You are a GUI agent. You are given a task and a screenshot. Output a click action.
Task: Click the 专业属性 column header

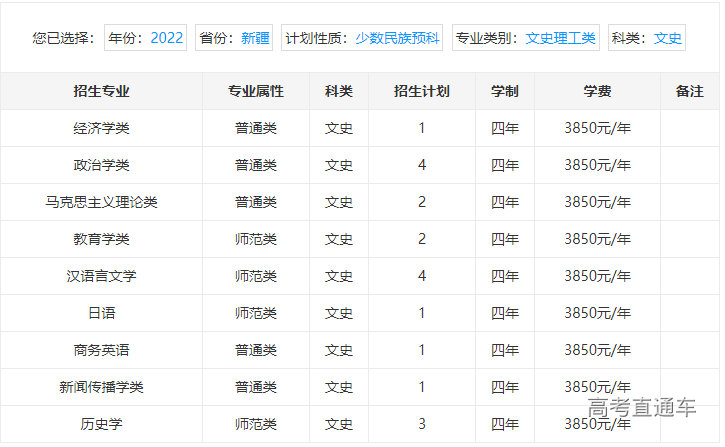coord(256,91)
